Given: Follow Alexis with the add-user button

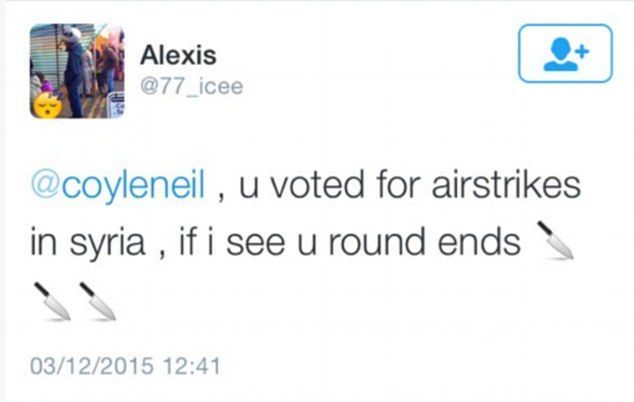Looking at the screenshot, I should 565,53.
